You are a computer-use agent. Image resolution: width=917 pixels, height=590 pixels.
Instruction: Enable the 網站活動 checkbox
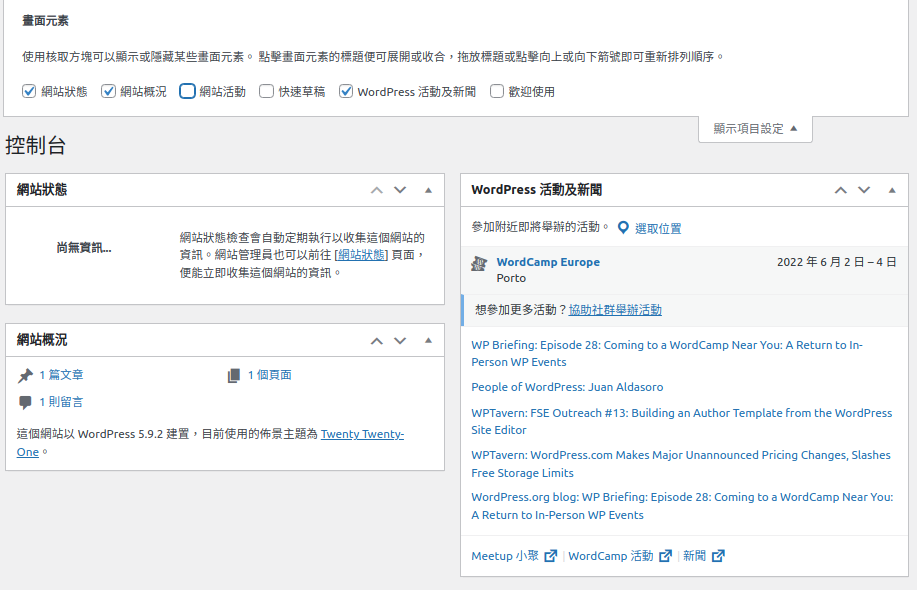tap(187, 91)
